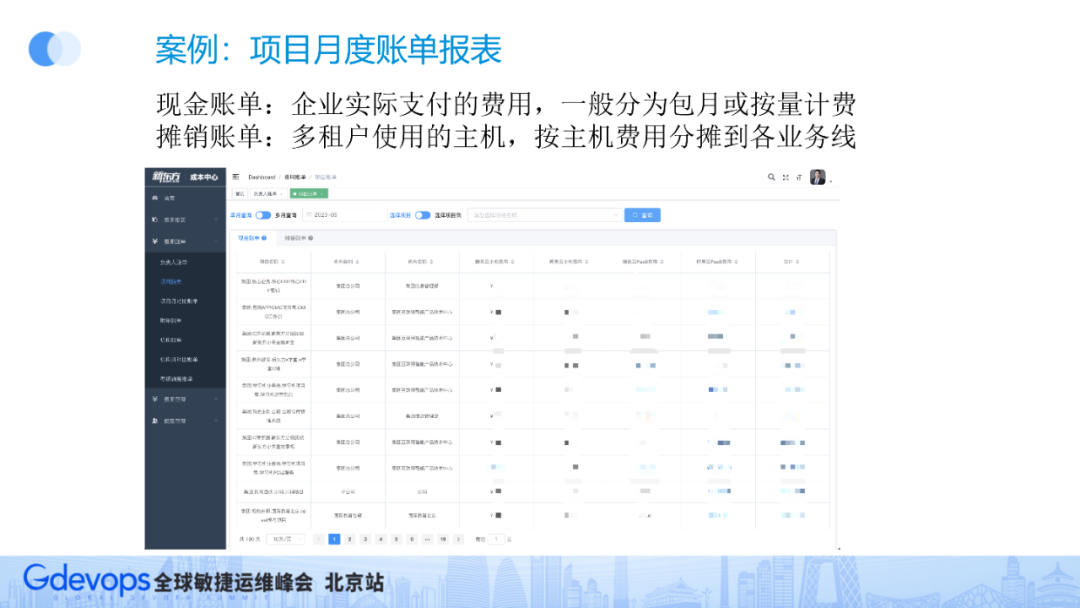Click the help icon on the first bill tab
This screenshot has width=1080, height=608.
[x=264, y=238]
